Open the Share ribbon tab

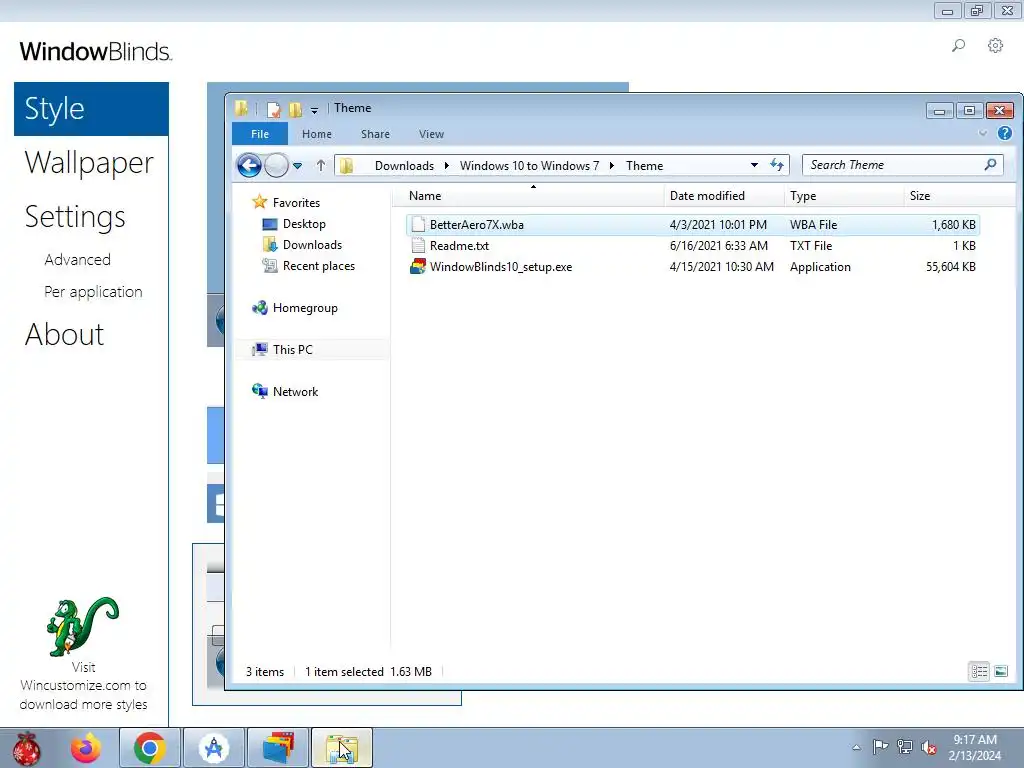pos(376,134)
